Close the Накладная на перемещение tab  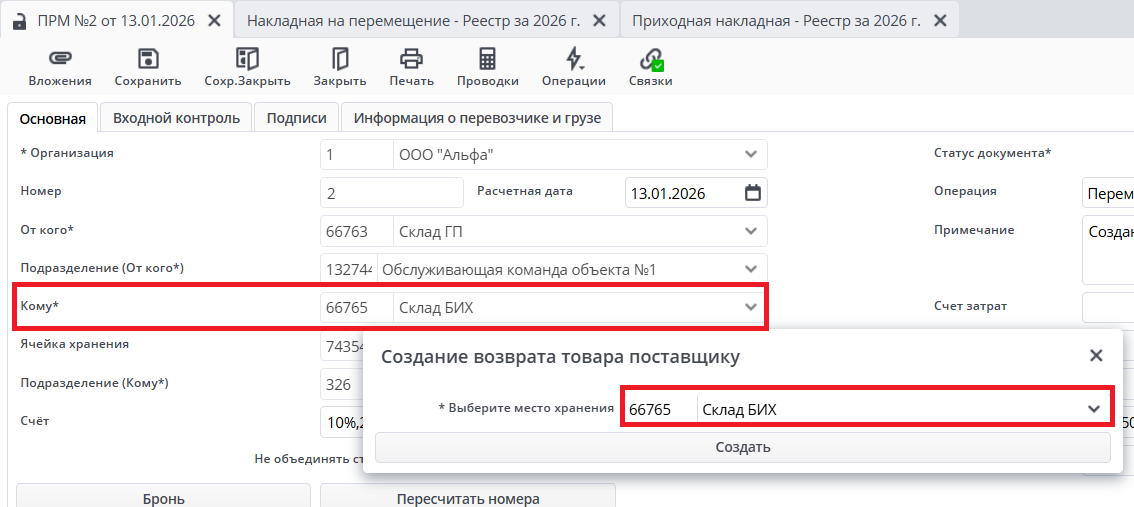coord(600,21)
